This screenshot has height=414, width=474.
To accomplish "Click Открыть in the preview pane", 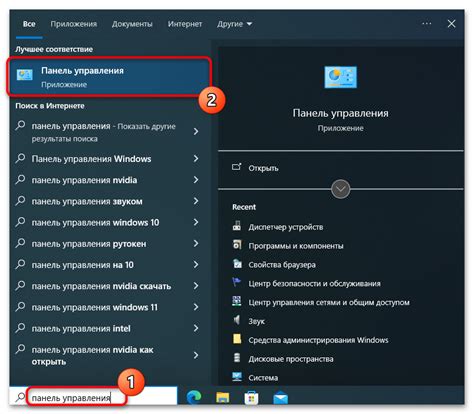I will 263,168.
